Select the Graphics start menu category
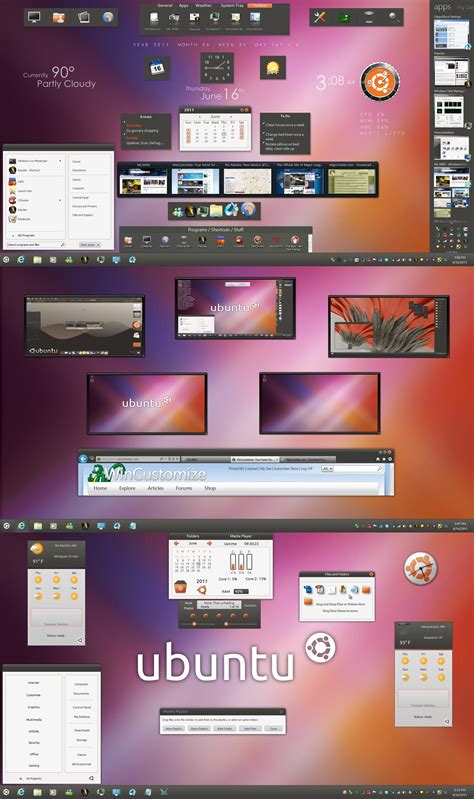The image size is (474, 799). click(34, 707)
